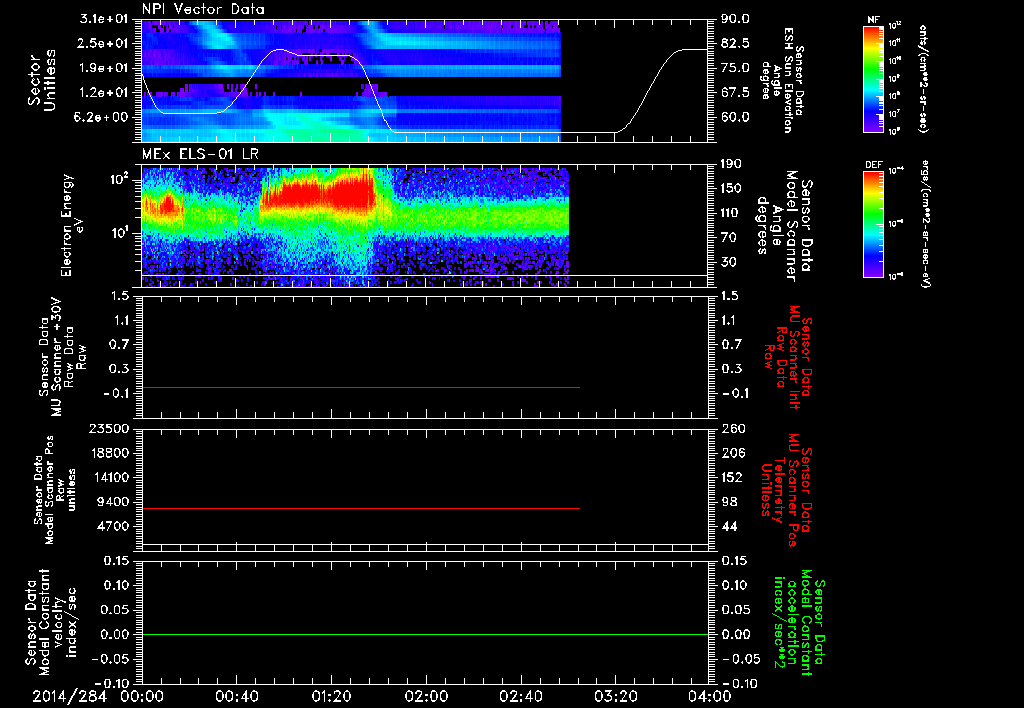Image resolution: width=1024 pixels, height=708 pixels.
Task: Click the 206 telemetry tick label
Action: point(731,453)
